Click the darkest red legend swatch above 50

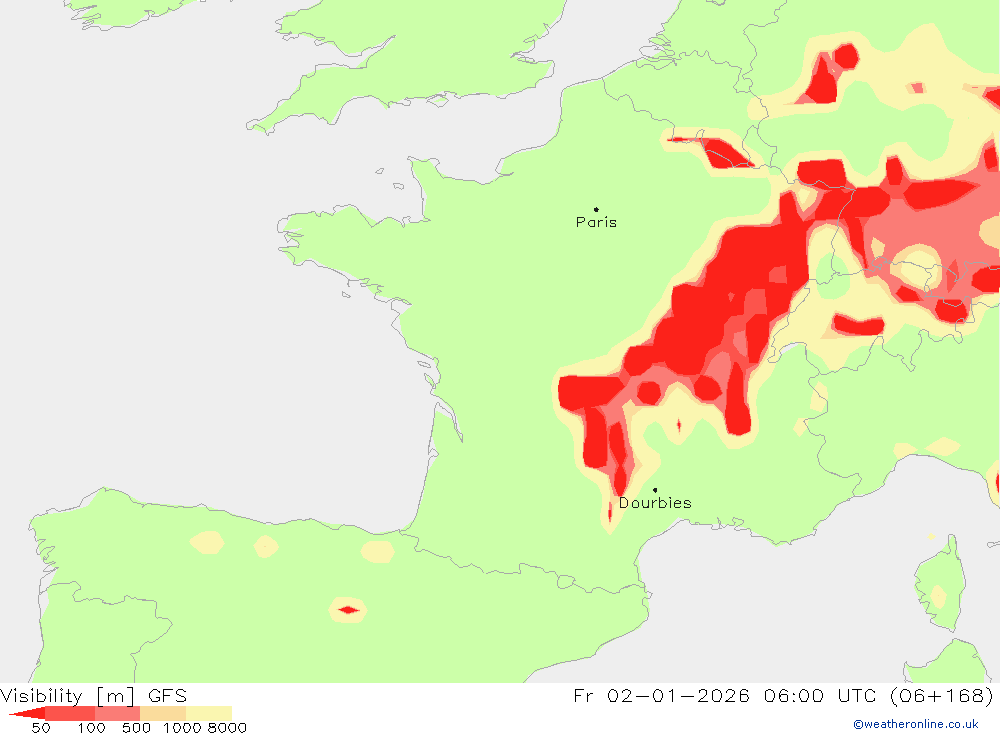point(28,713)
